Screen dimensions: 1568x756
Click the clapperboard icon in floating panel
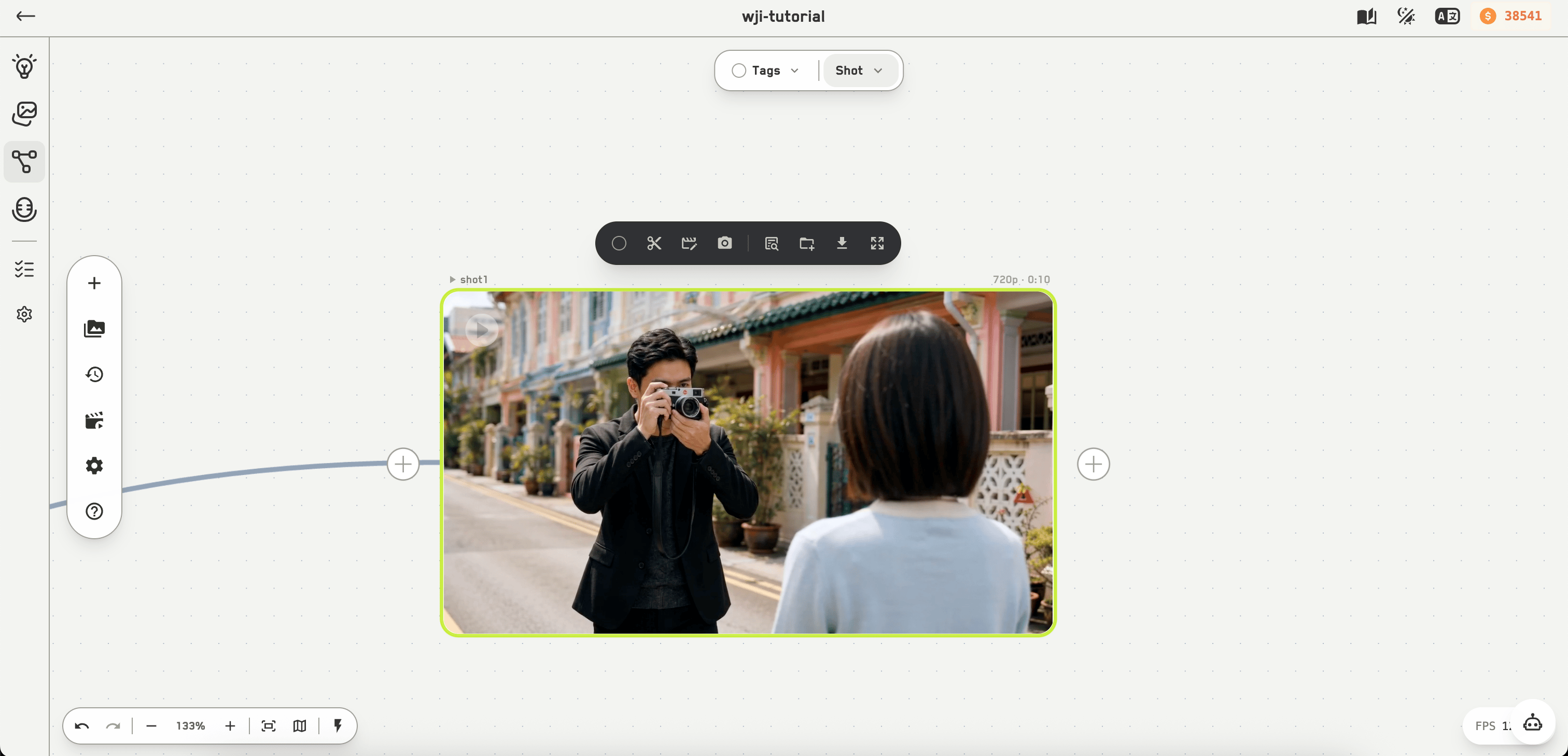94,420
